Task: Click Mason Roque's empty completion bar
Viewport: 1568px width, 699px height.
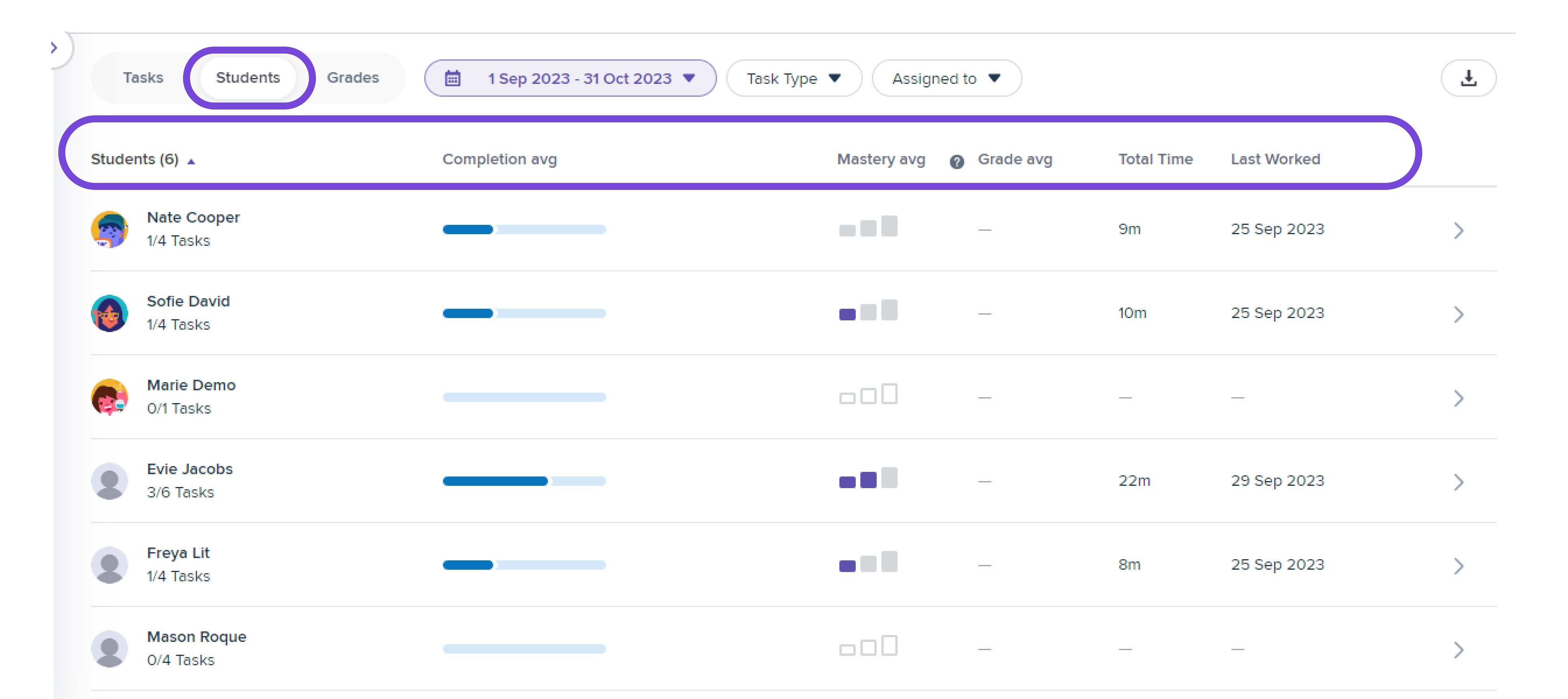Action: [524, 649]
